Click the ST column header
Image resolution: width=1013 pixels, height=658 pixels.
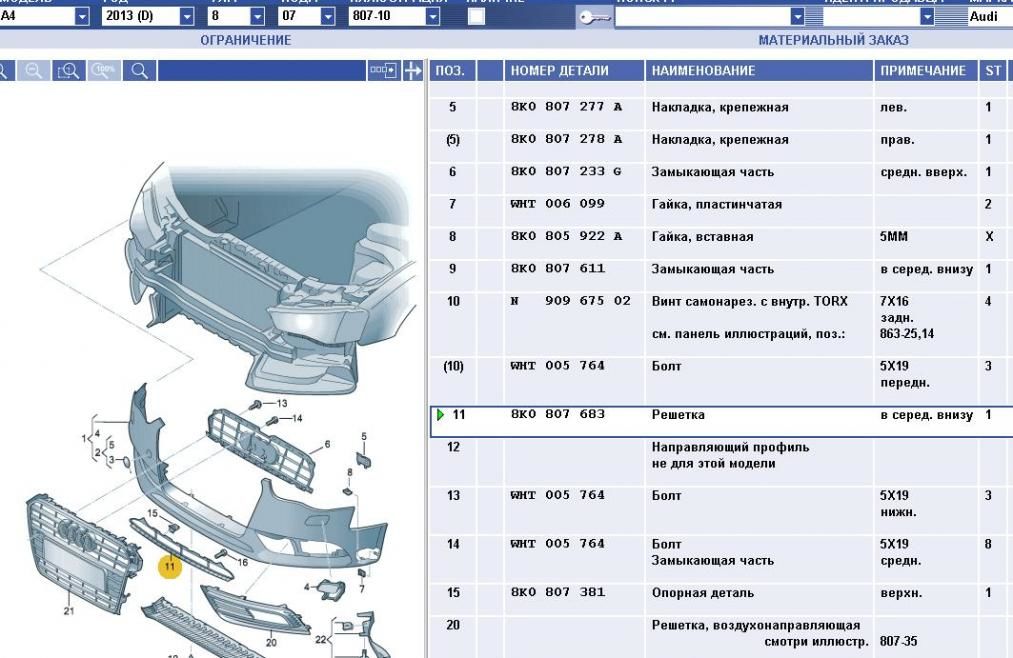click(993, 70)
